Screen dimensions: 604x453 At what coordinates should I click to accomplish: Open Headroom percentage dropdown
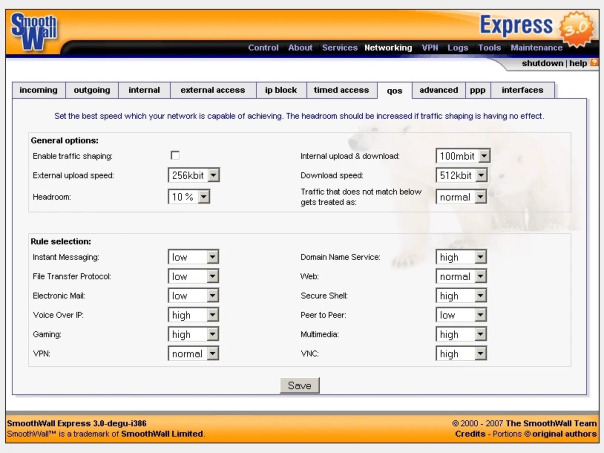point(189,197)
